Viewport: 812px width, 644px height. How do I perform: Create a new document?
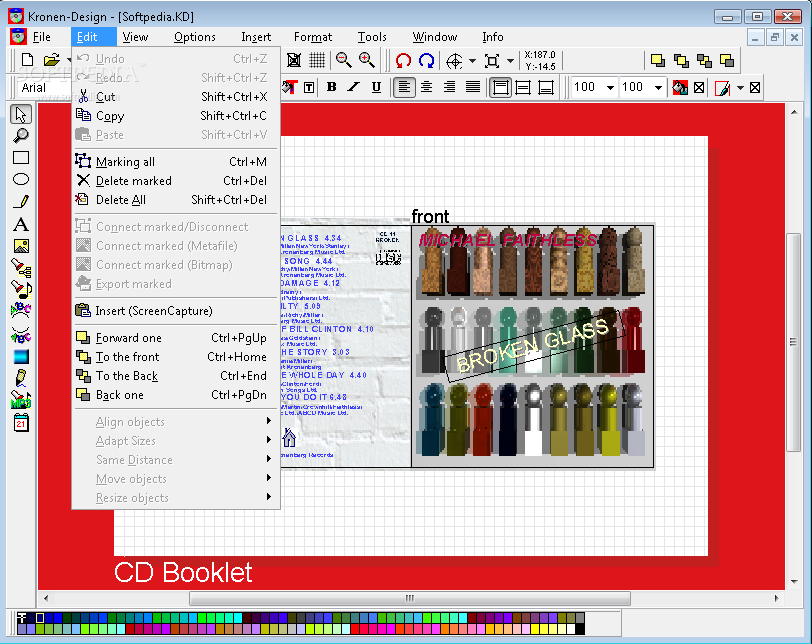tap(27, 61)
